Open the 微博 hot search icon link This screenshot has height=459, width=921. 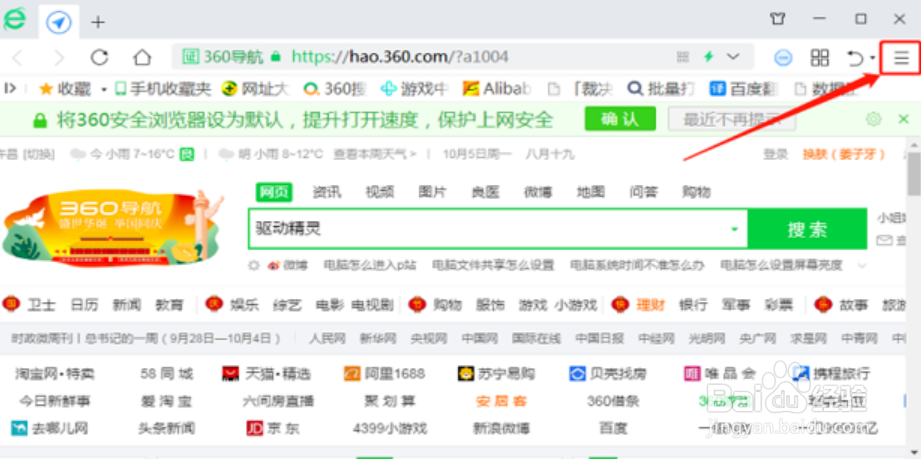pyautogui.click(x=287, y=266)
